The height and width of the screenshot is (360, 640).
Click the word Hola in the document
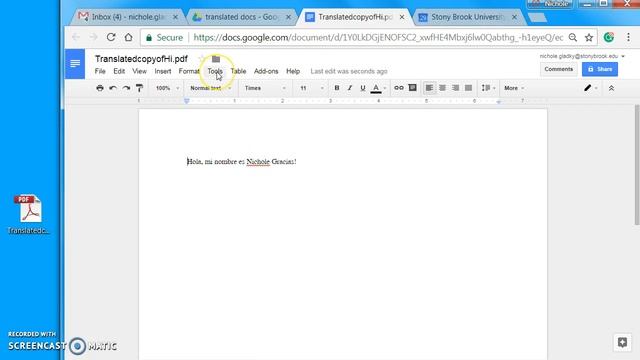(x=195, y=162)
